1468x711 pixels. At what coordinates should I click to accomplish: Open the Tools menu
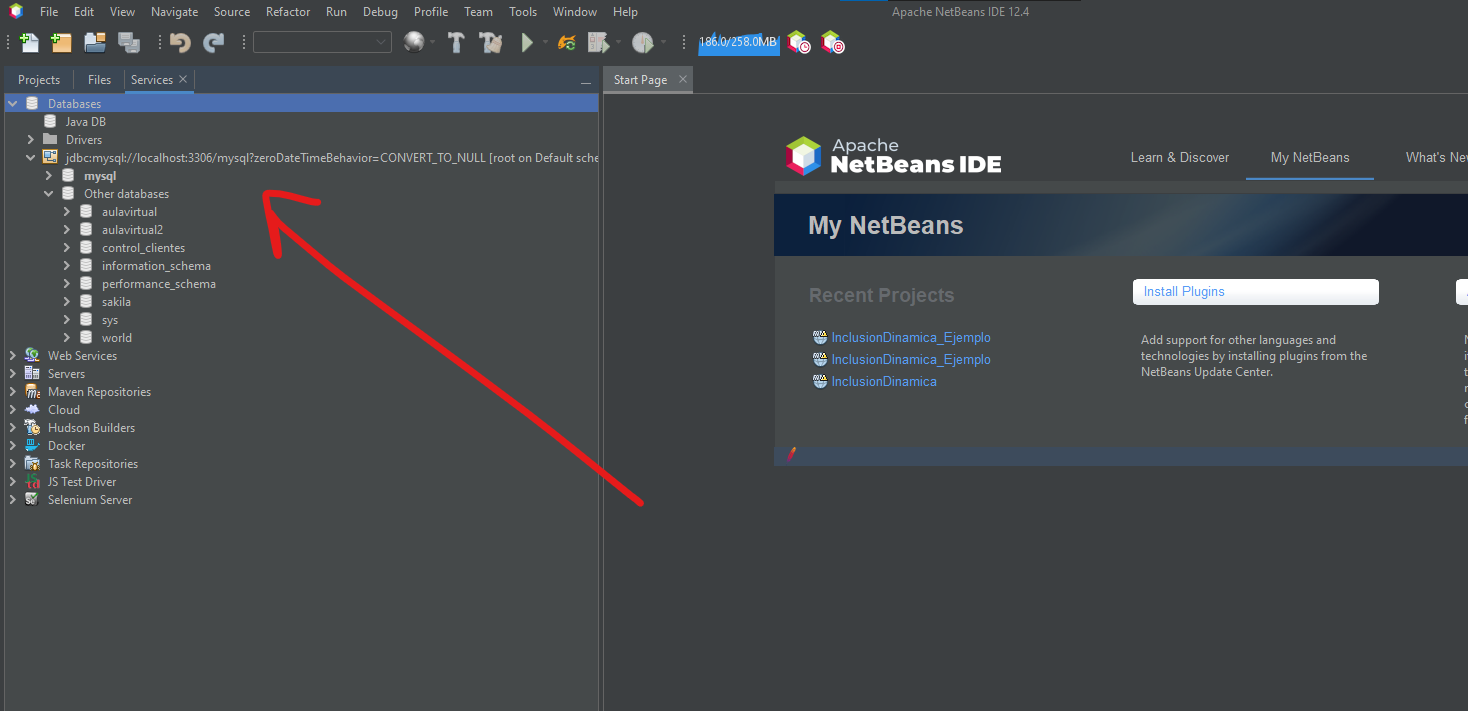click(x=523, y=12)
